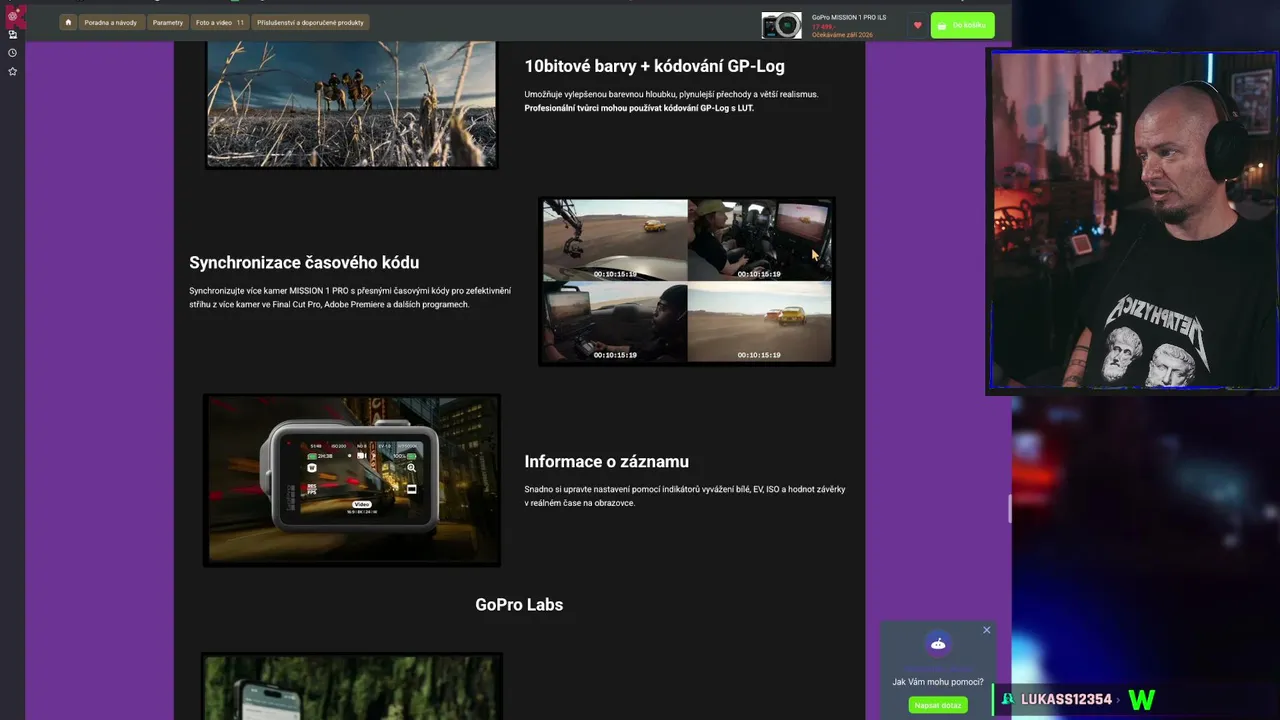Open the home icon in product navigation
This screenshot has width=1280, height=720.
click(x=68, y=22)
